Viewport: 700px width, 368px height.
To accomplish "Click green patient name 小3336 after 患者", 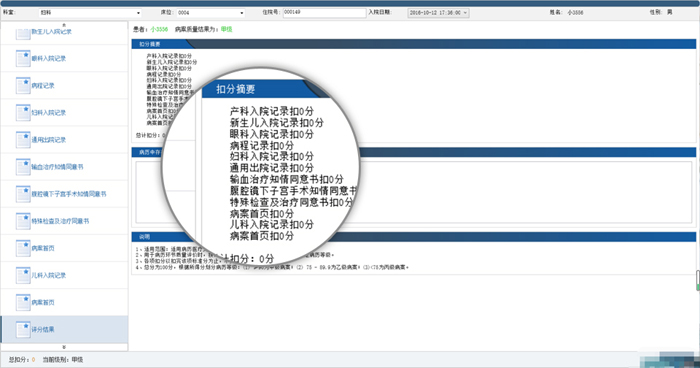I will (159, 29).
